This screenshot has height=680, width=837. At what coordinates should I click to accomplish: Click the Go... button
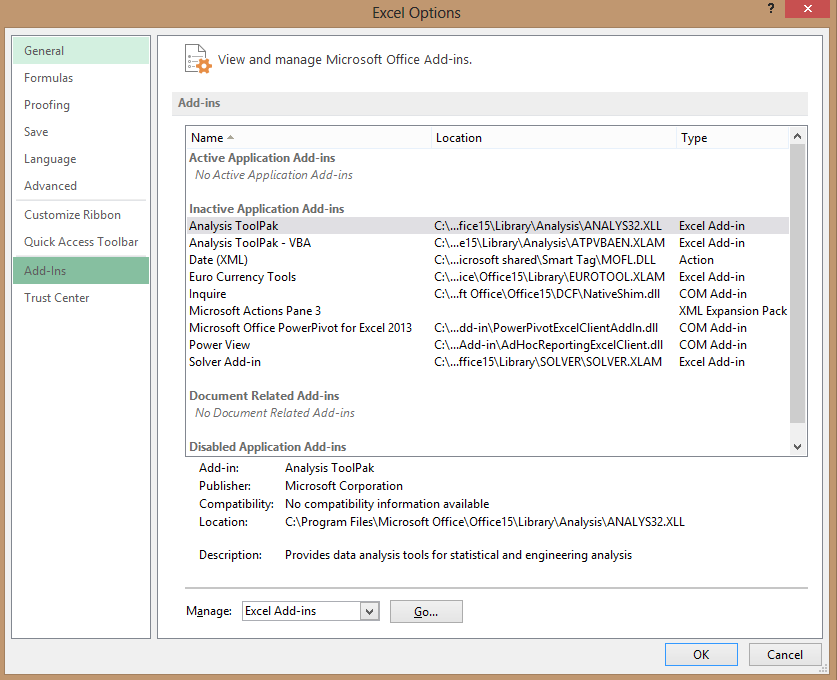pyautogui.click(x=426, y=612)
